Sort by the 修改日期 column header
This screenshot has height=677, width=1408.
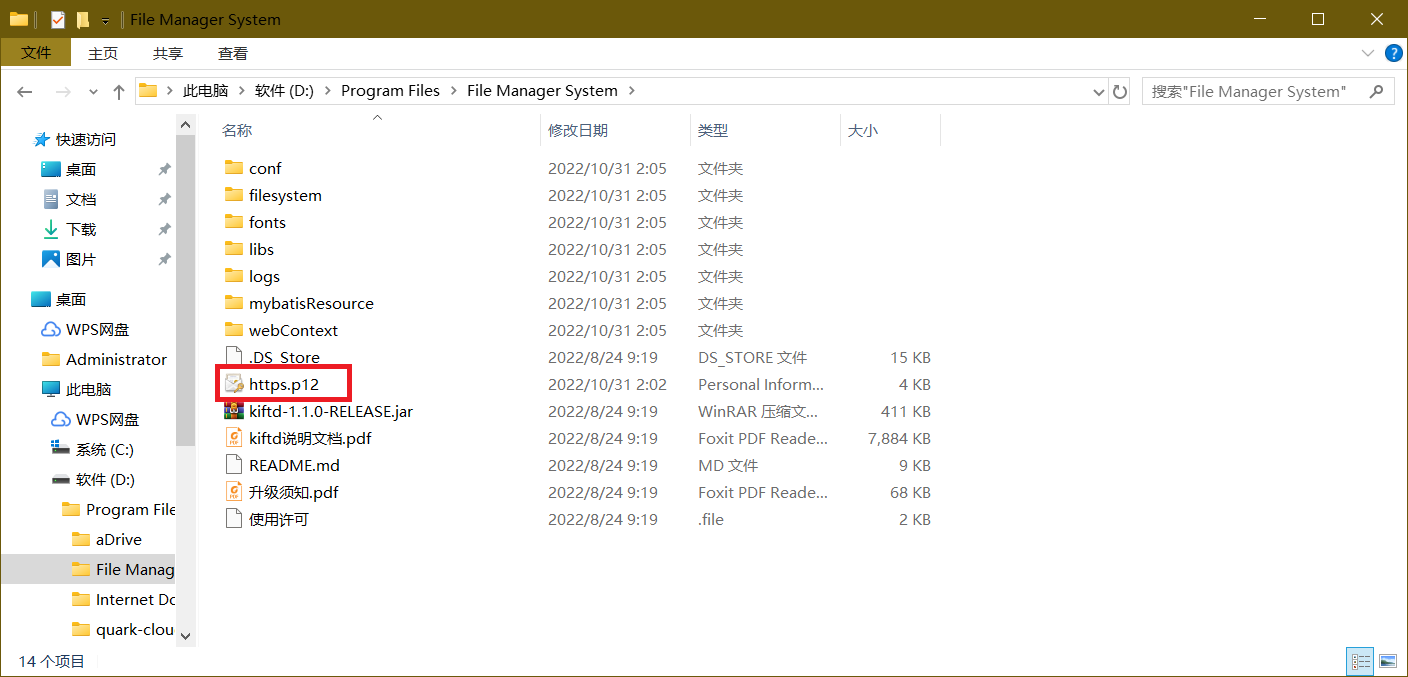coord(577,130)
